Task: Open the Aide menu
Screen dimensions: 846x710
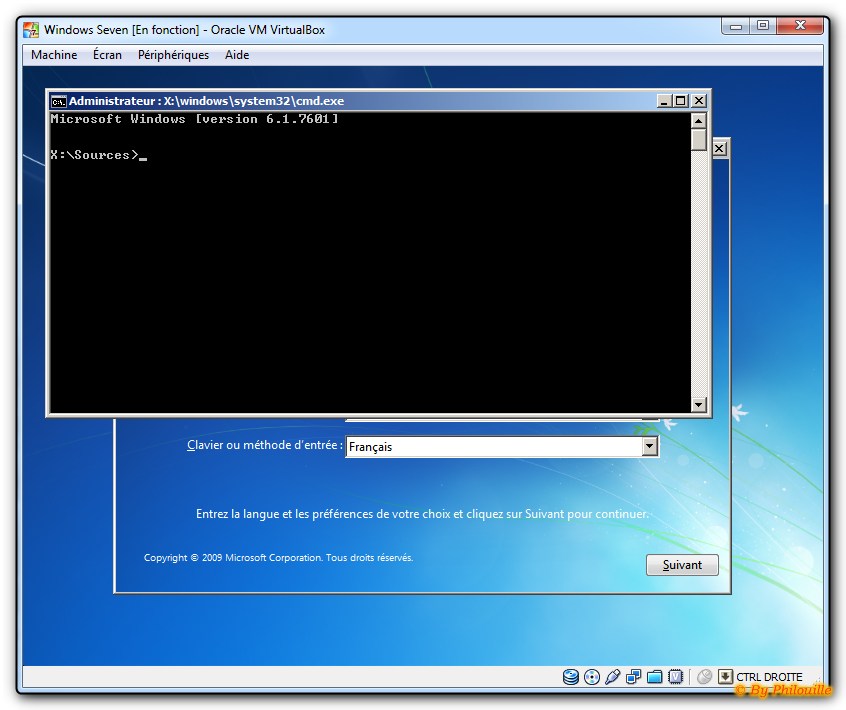Action: pos(237,55)
